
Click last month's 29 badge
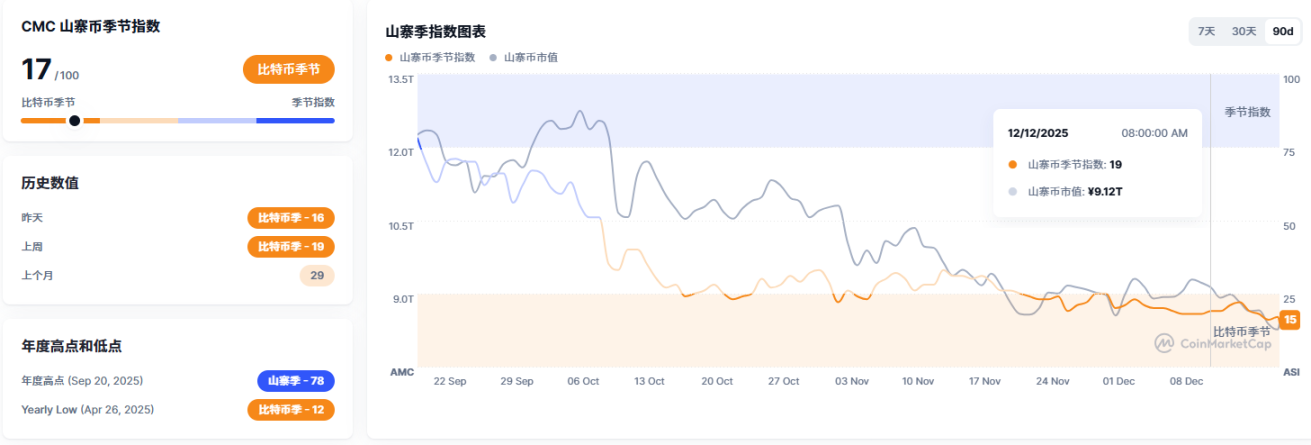[x=317, y=275]
